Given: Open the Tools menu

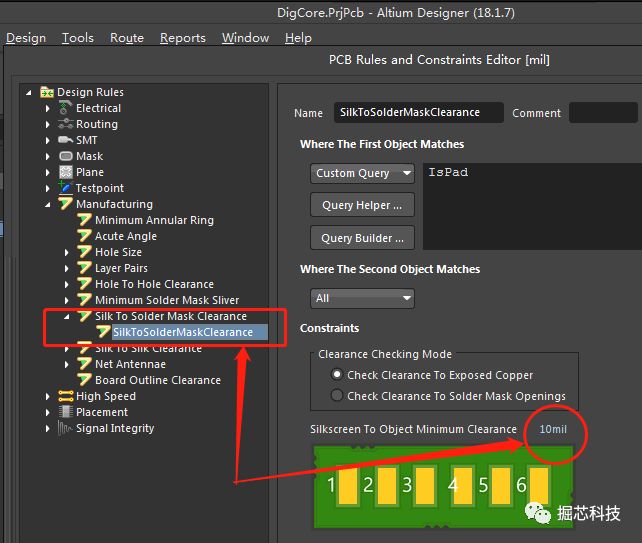Looking at the screenshot, I should tap(78, 38).
